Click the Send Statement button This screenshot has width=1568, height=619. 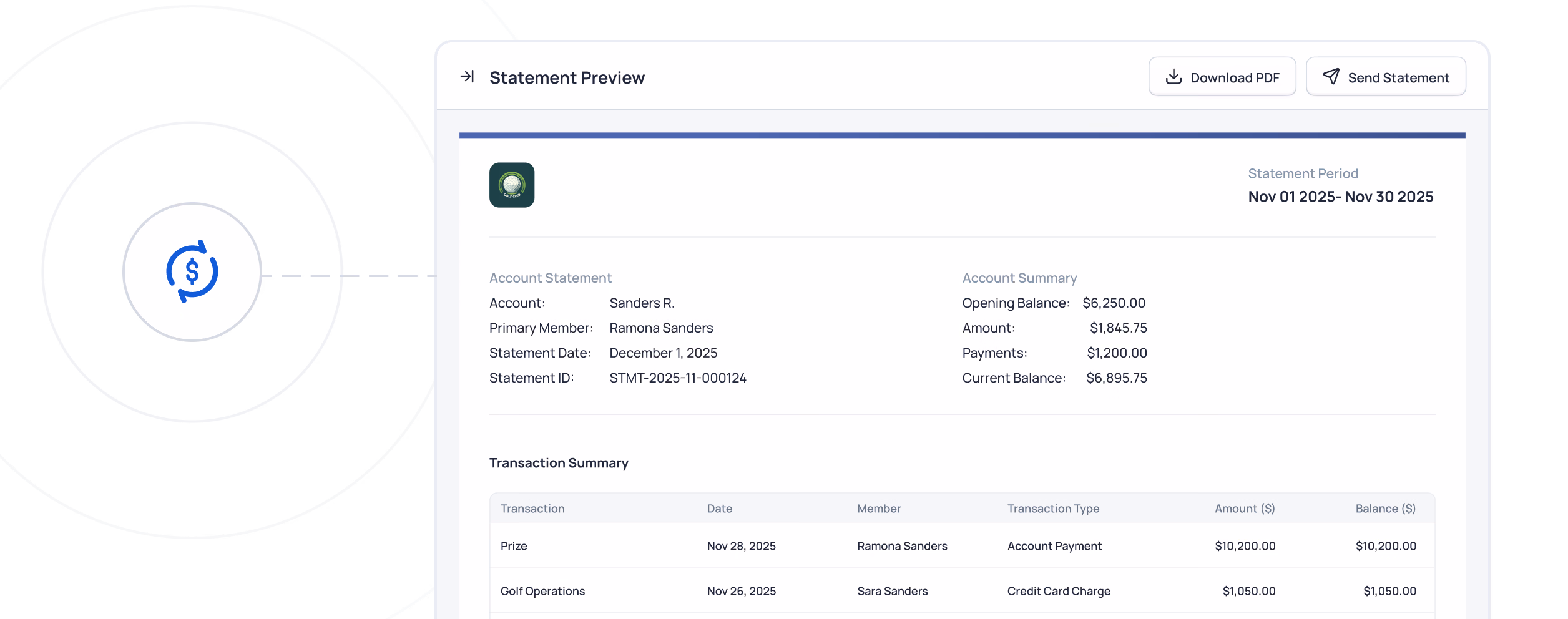click(x=1386, y=77)
